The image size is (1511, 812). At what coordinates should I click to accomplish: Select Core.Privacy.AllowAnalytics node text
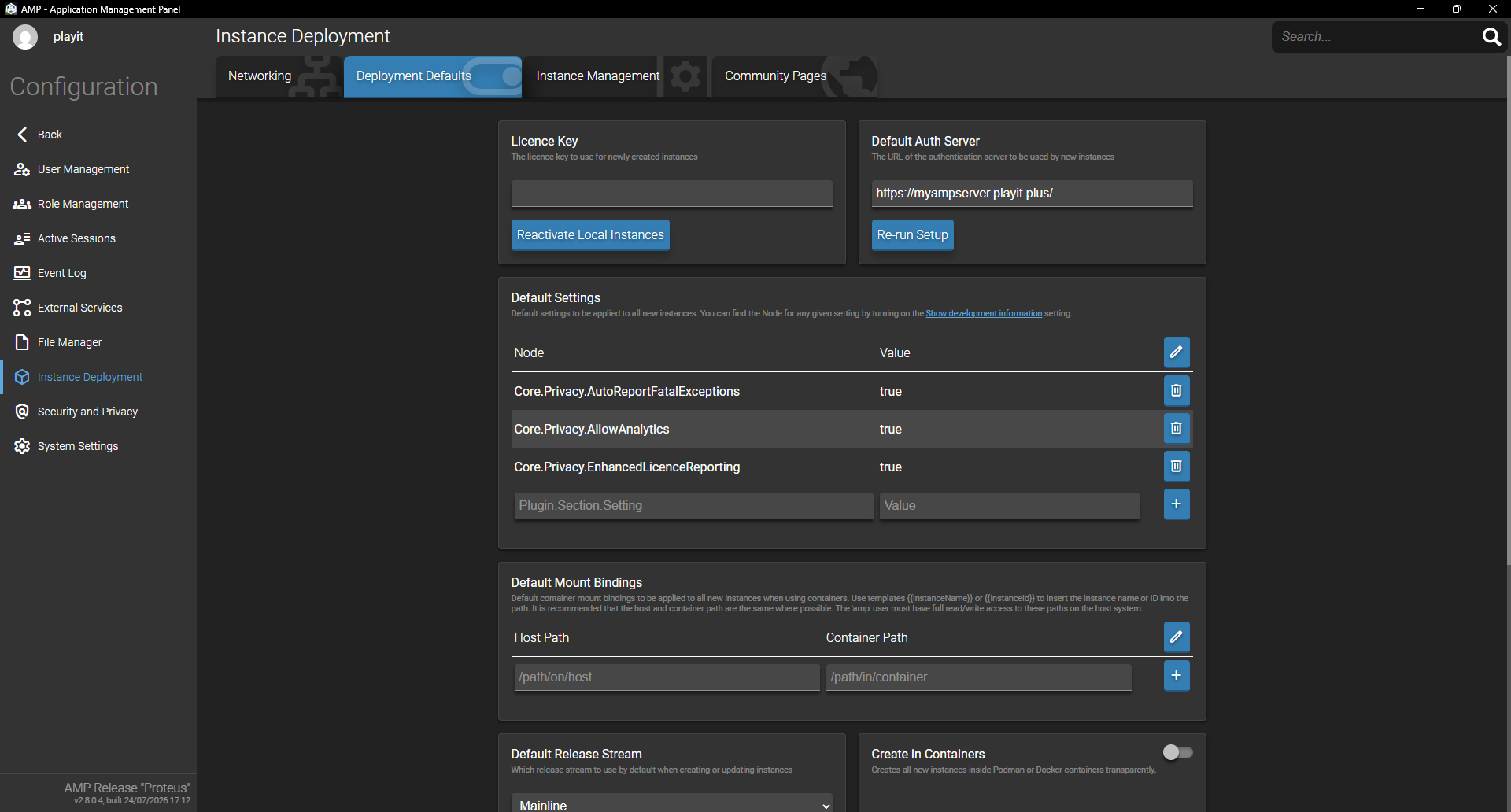592,429
